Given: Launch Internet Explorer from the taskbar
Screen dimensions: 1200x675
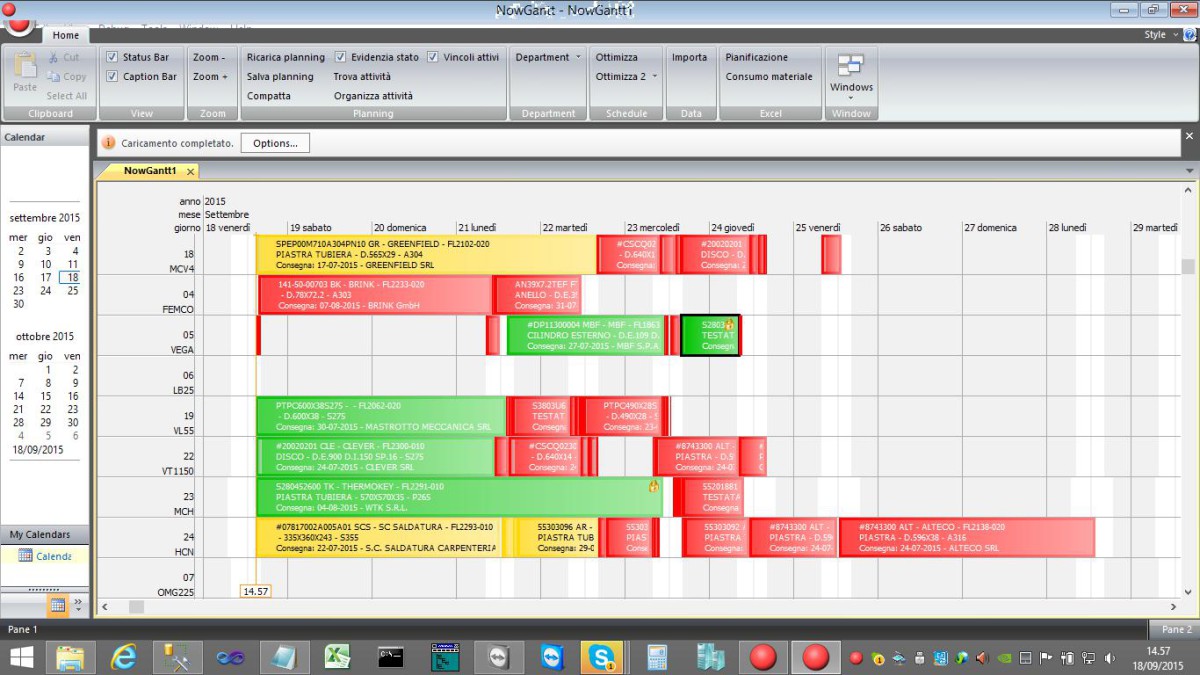Looking at the screenshot, I should click(124, 657).
